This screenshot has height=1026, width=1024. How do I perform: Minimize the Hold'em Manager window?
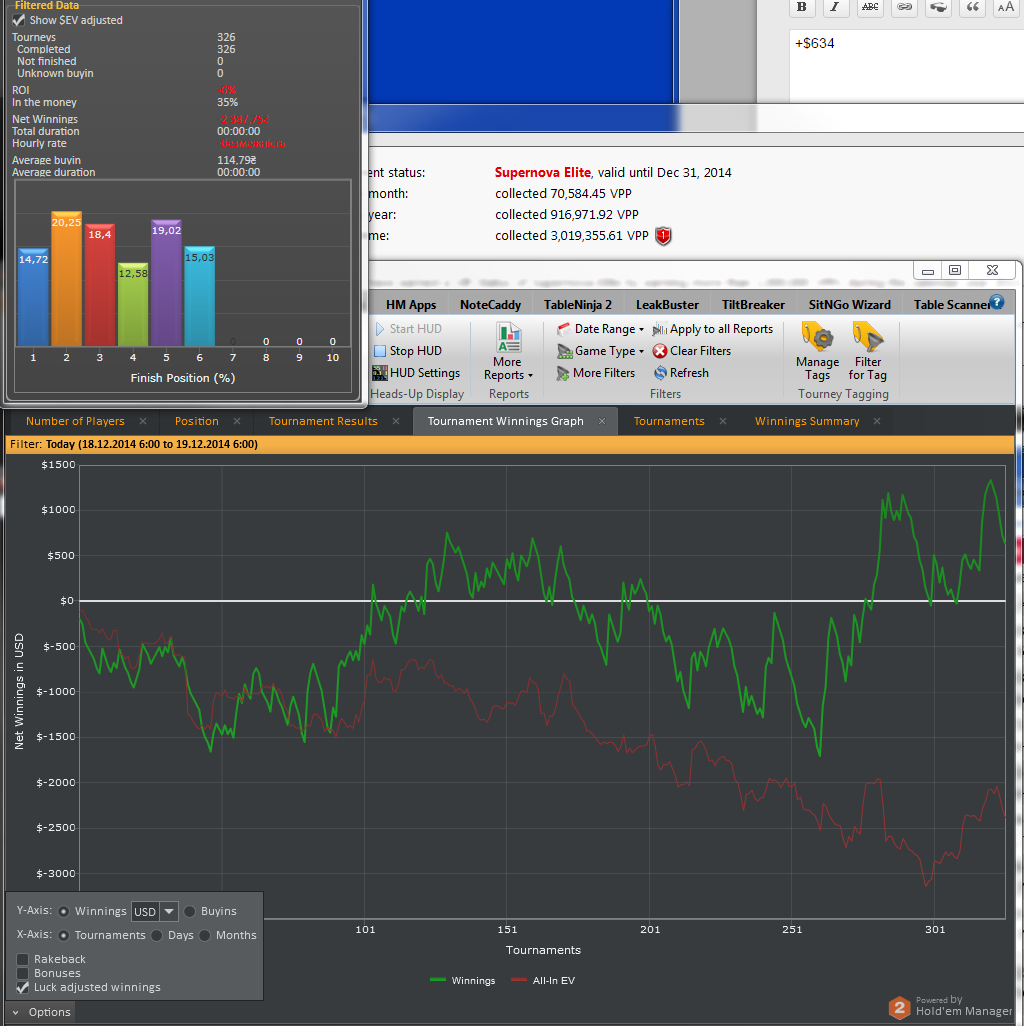928,270
